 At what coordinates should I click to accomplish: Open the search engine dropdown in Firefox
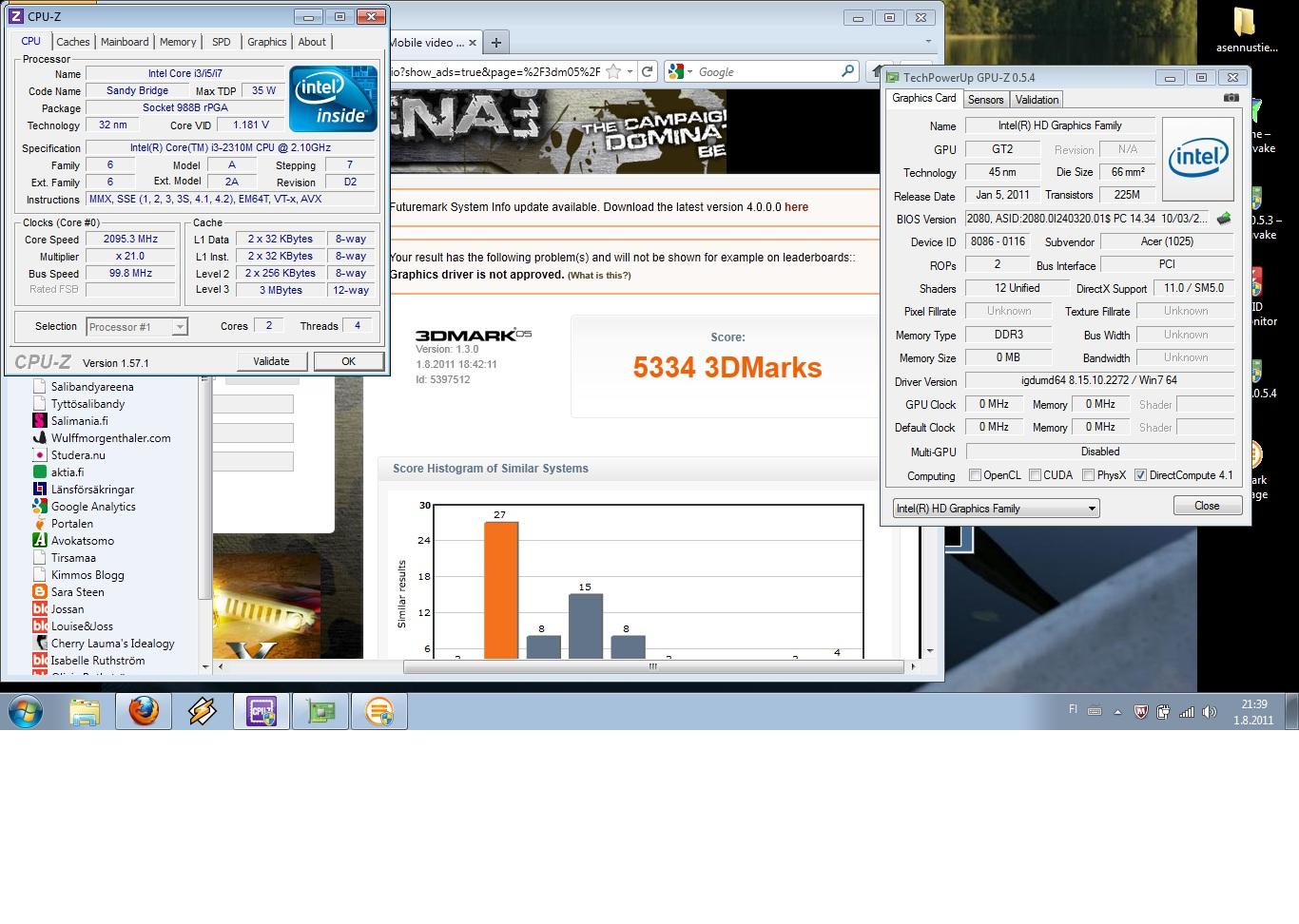682,72
